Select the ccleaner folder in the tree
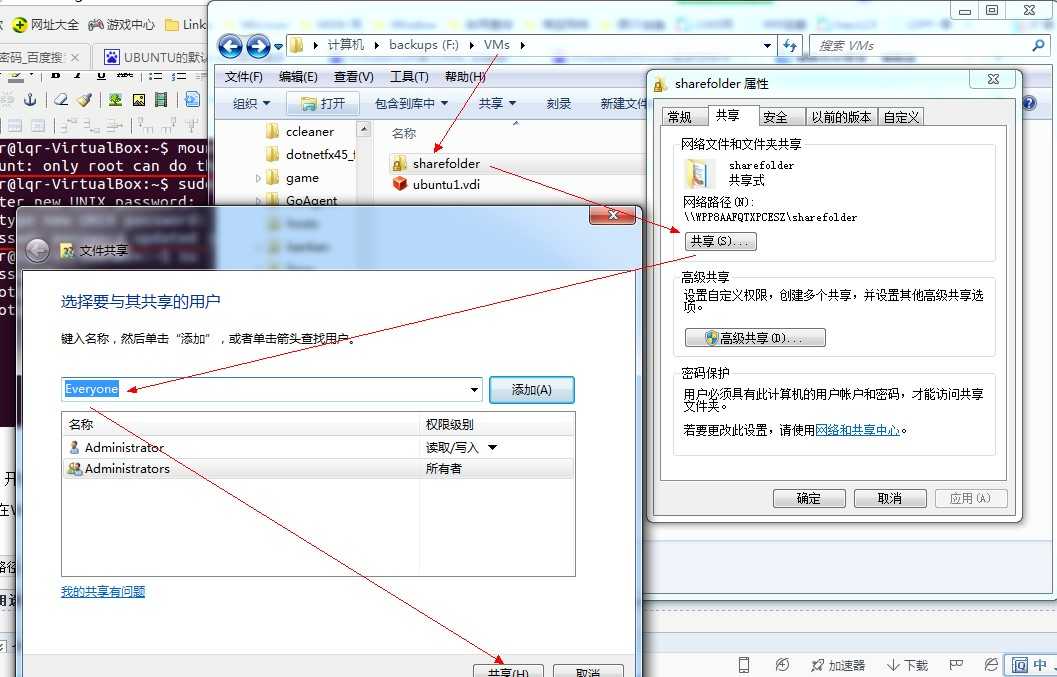The image size is (1057, 677). [x=300, y=131]
